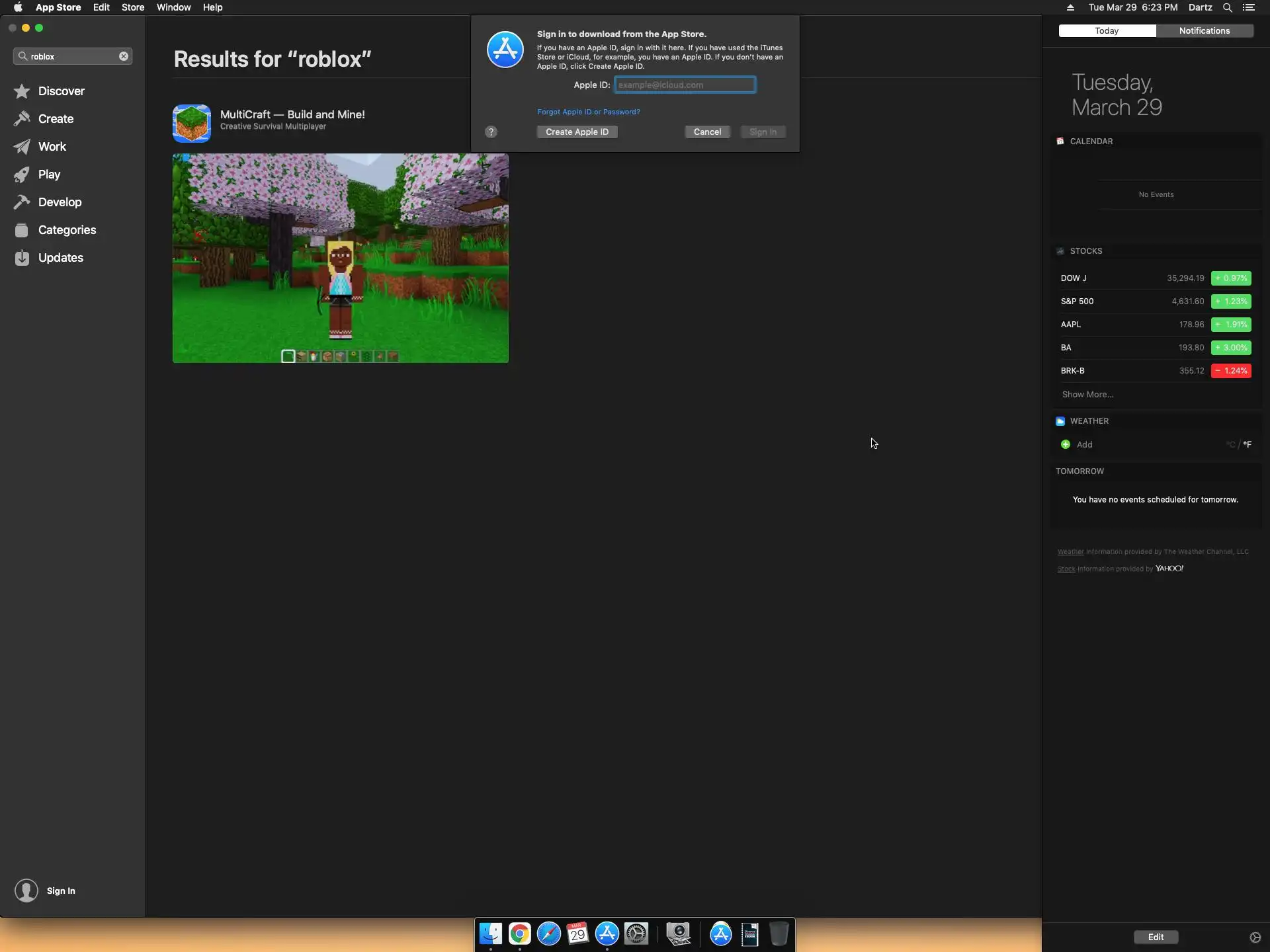Expand Show More in Stocks widget
Viewport: 1270px width, 952px height.
[x=1087, y=395]
